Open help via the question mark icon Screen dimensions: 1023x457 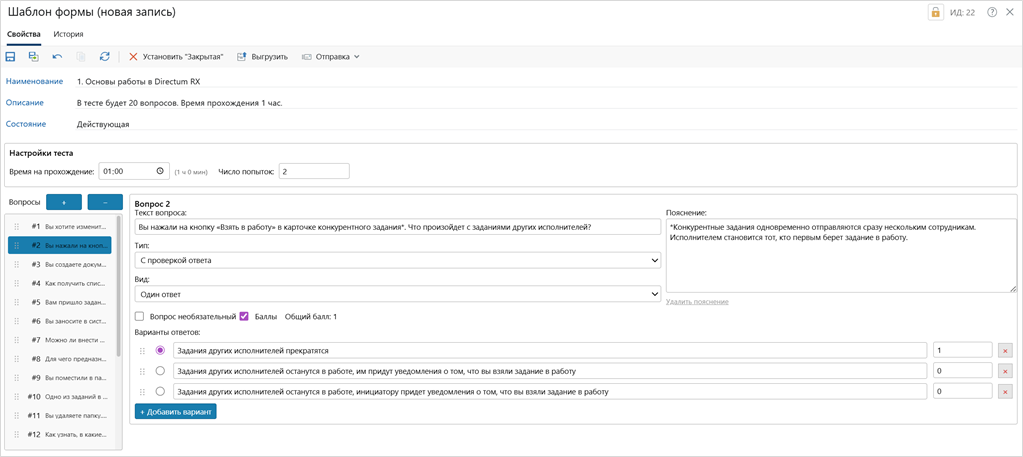pos(992,13)
